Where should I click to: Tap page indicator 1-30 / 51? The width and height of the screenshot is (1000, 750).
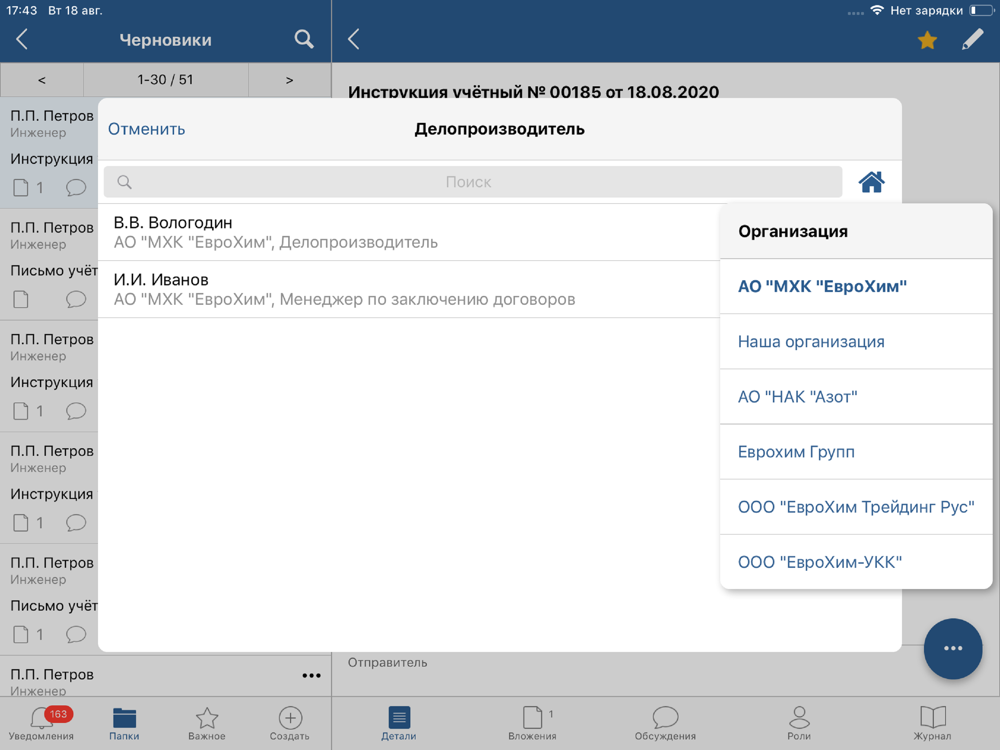tap(165, 80)
